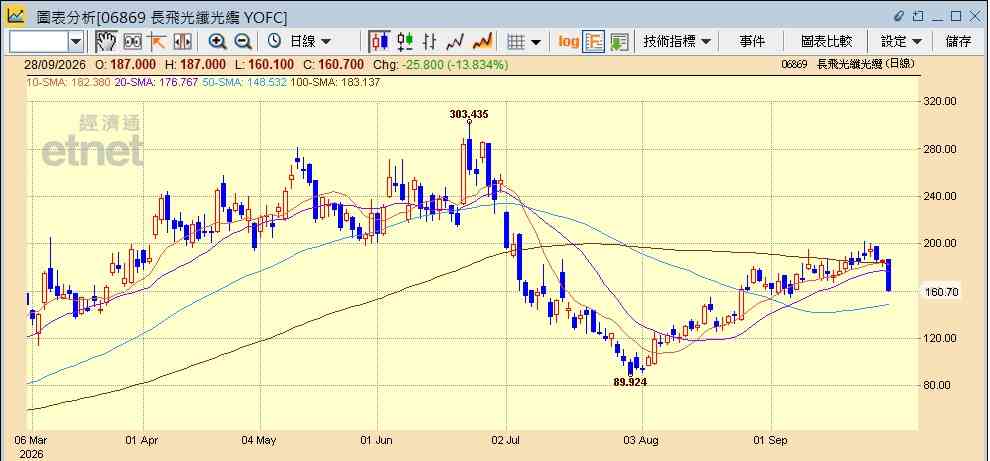The height and width of the screenshot is (461, 990).
Task: Click the grid lines icon
Action: (x=516, y=42)
